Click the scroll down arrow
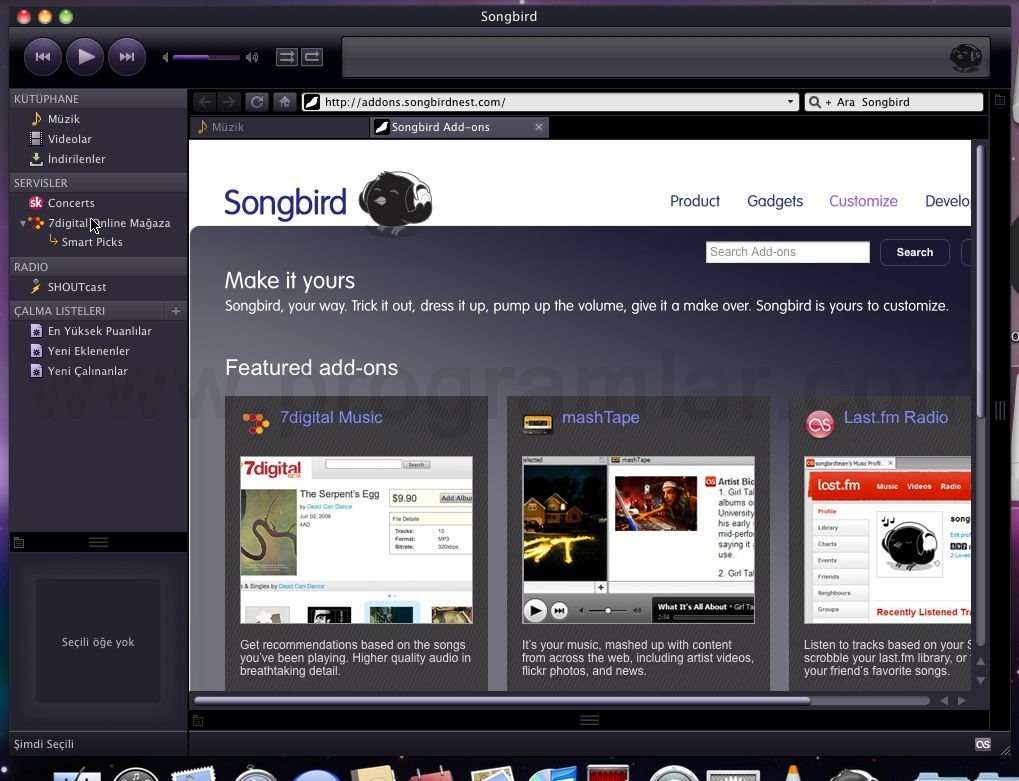 point(981,681)
